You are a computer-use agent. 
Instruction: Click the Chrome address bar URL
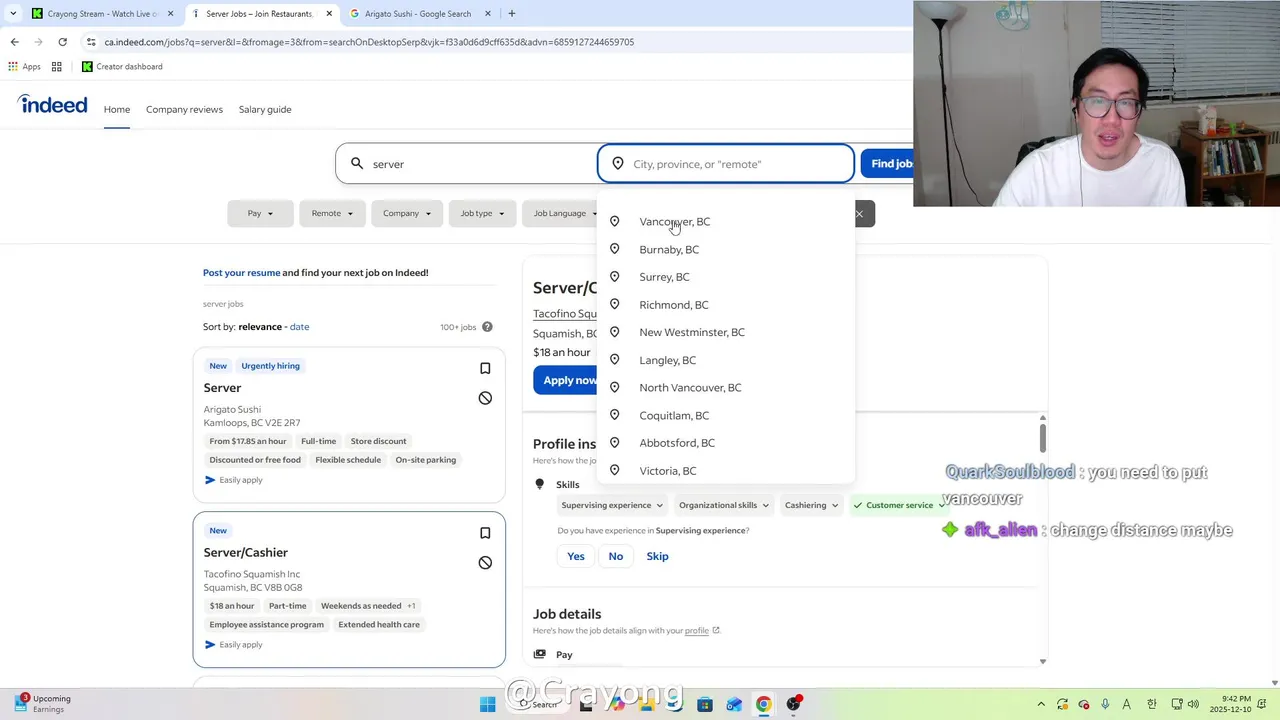coord(369,42)
